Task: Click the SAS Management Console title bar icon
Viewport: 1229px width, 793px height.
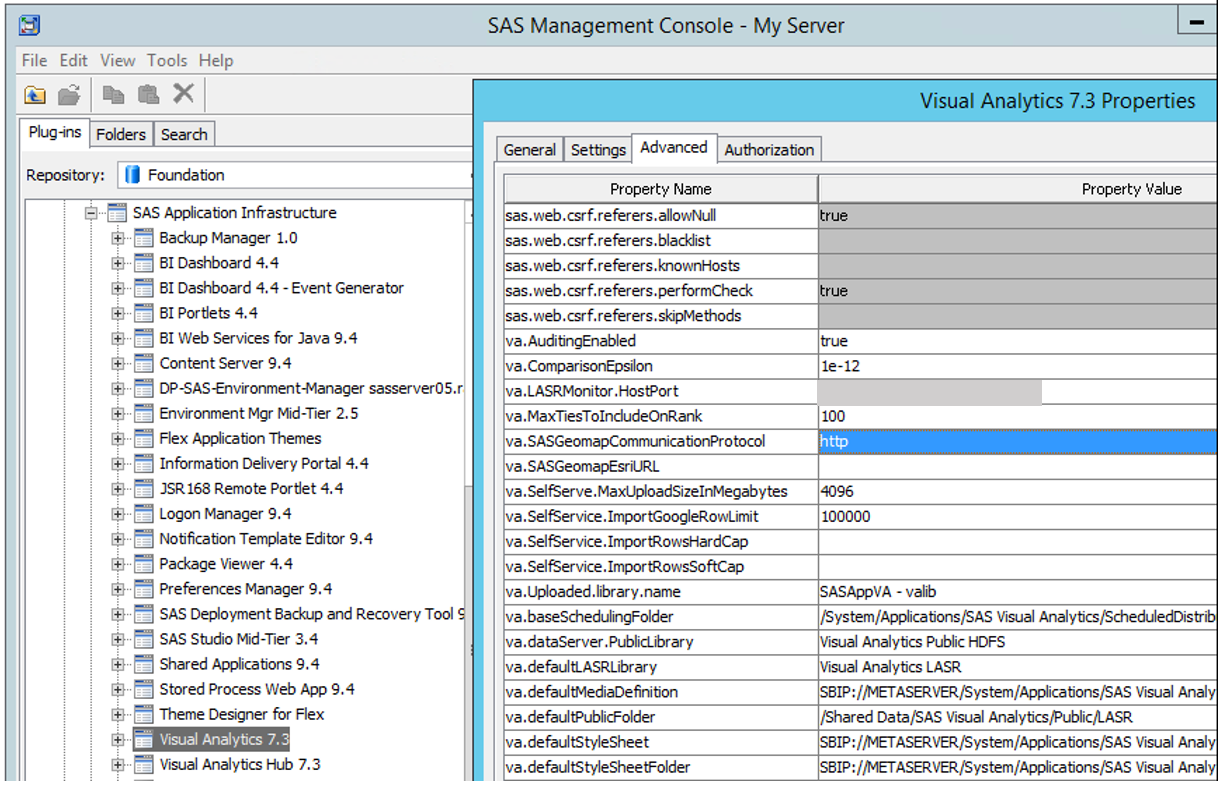Action: point(30,25)
